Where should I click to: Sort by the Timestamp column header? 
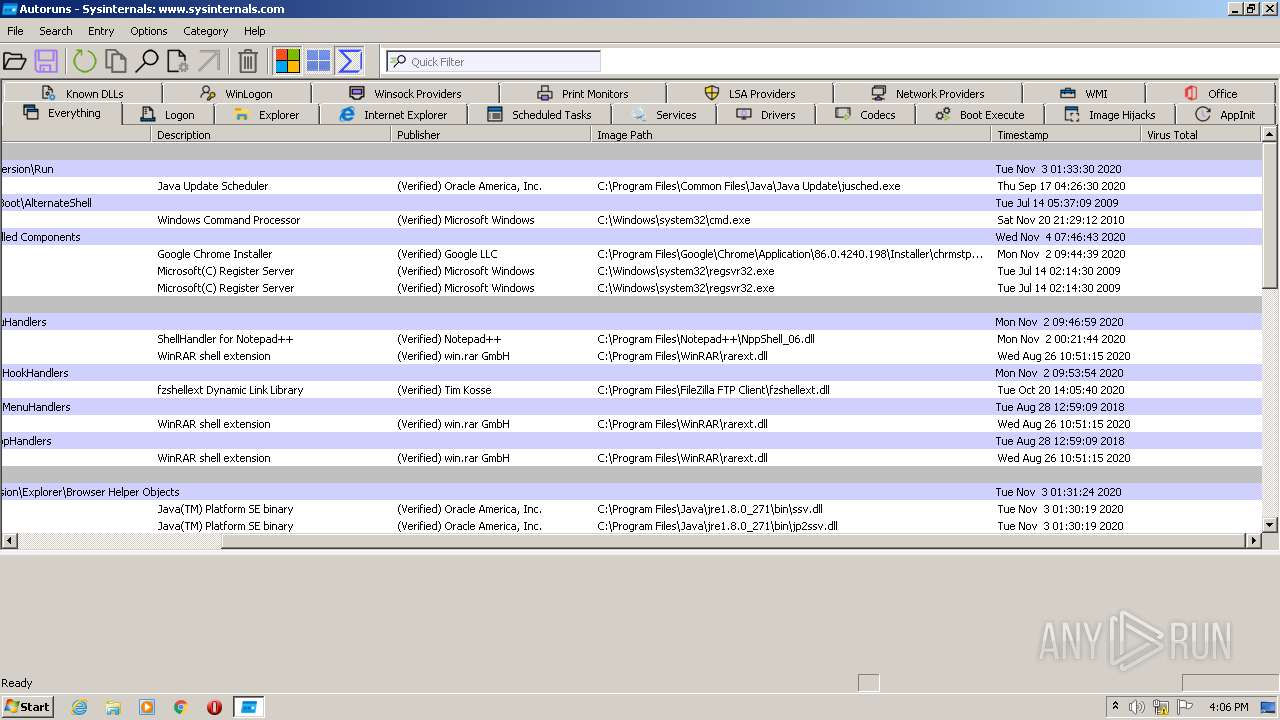pyautogui.click(x=1066, y=135)
